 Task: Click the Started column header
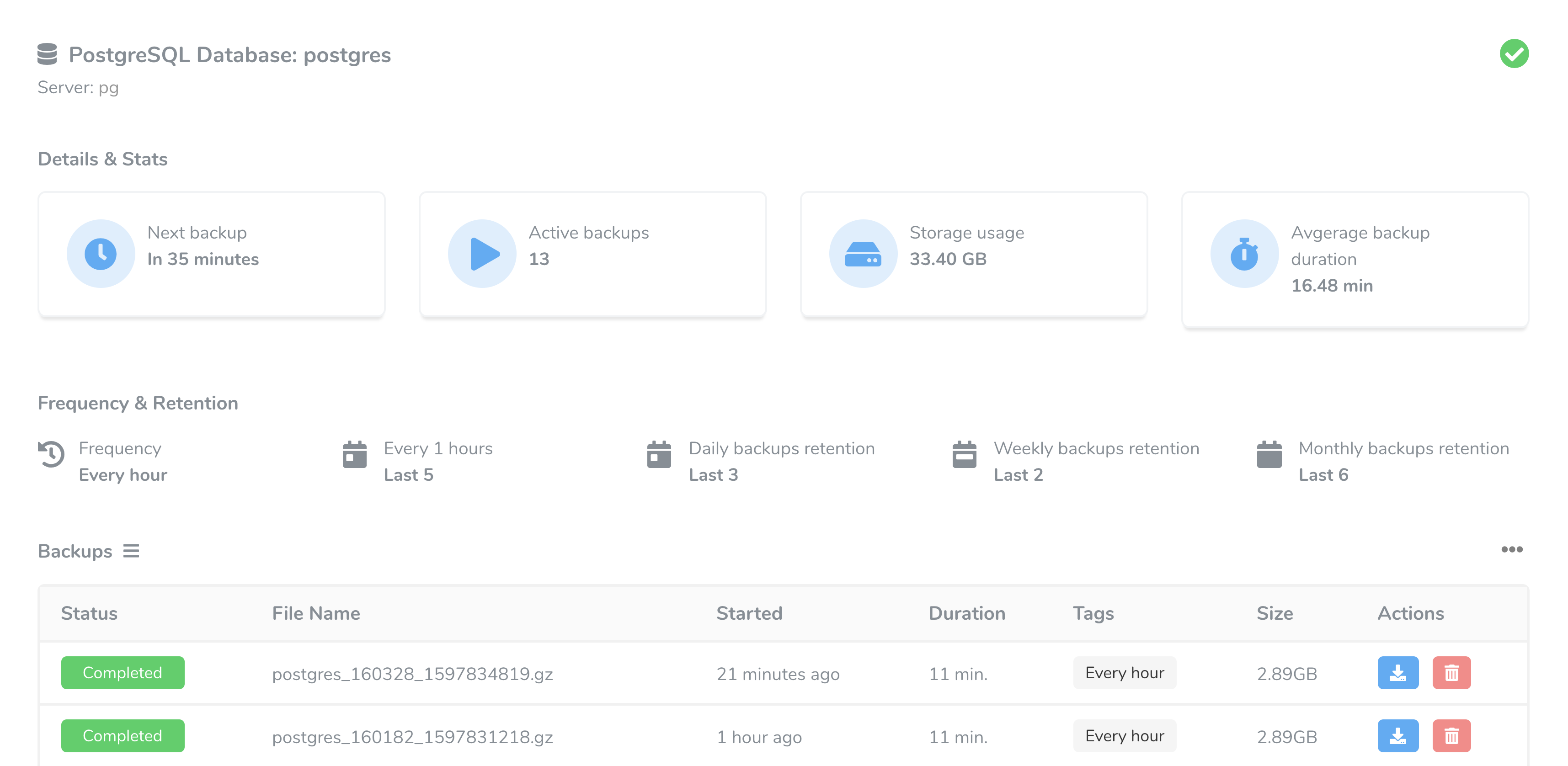coord(749,613)
